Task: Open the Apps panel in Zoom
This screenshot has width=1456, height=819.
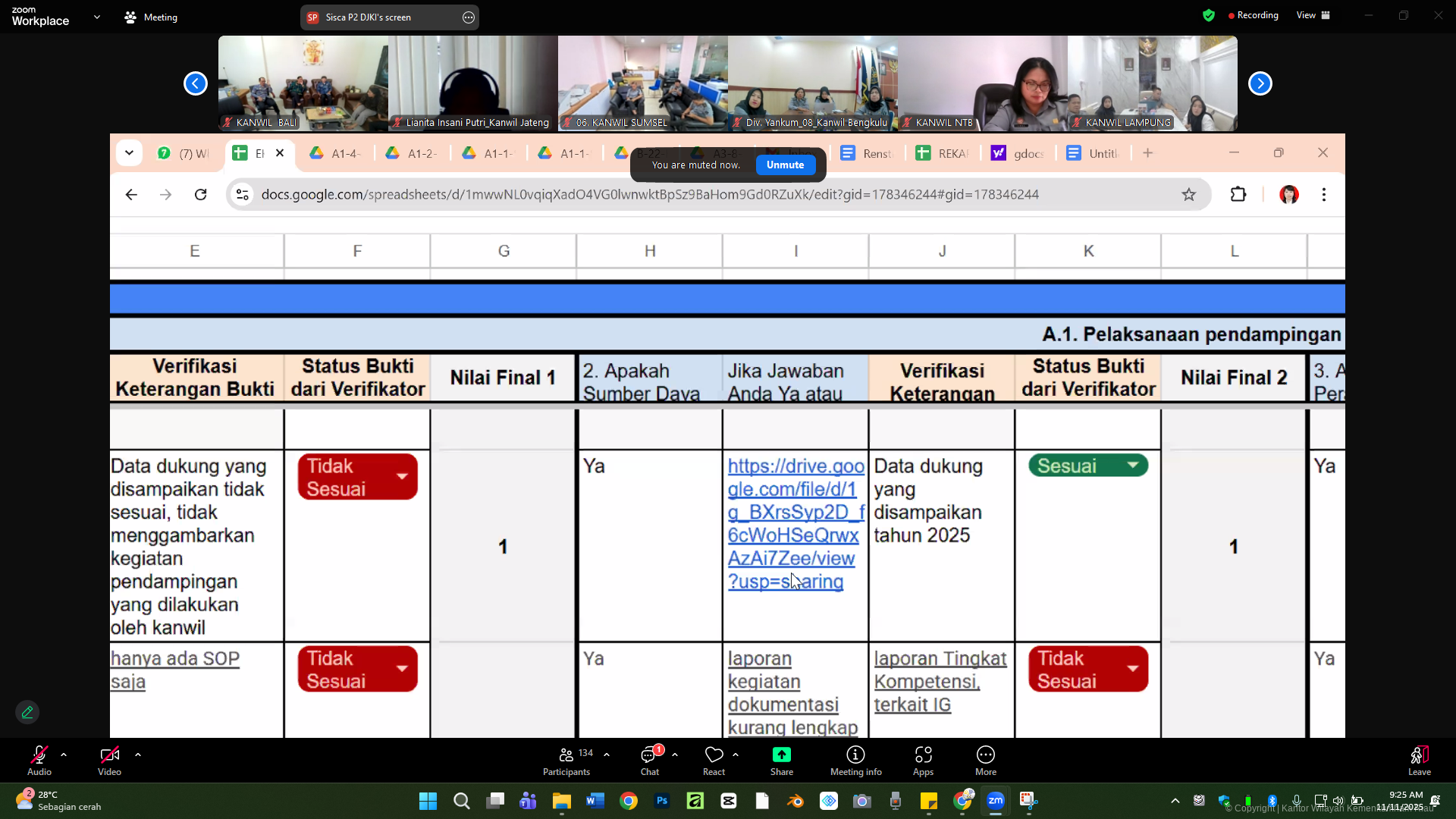Action: pos(923,760)
